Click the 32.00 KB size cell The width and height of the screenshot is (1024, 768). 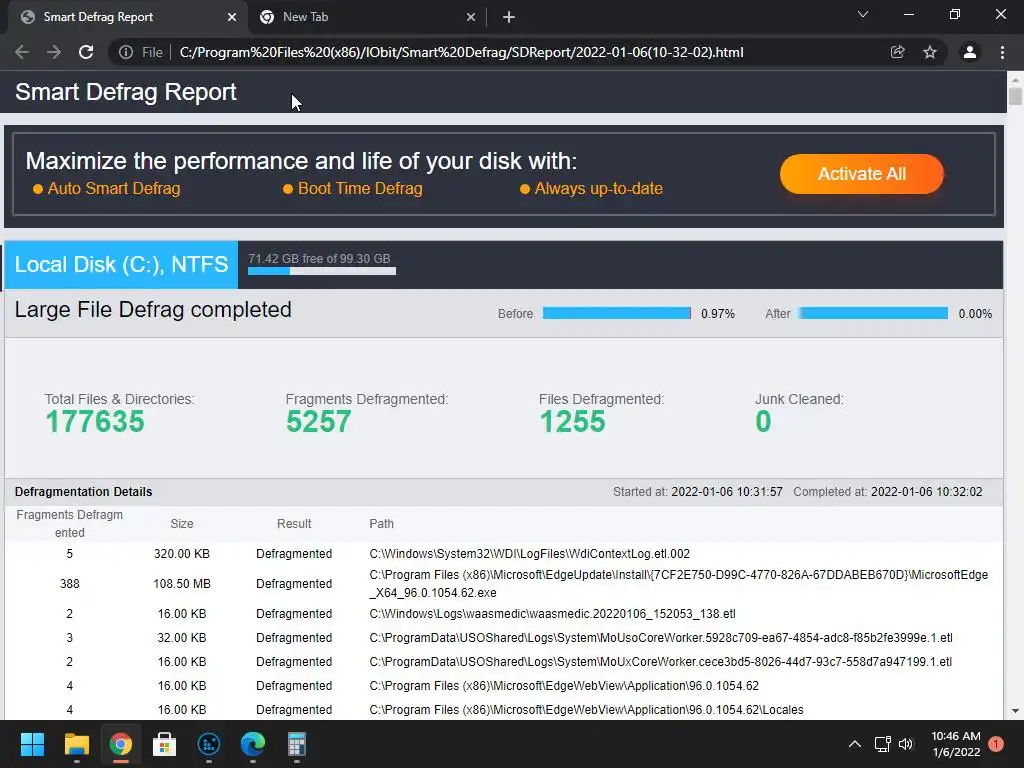pyautogui.click(x=182, y=638)
